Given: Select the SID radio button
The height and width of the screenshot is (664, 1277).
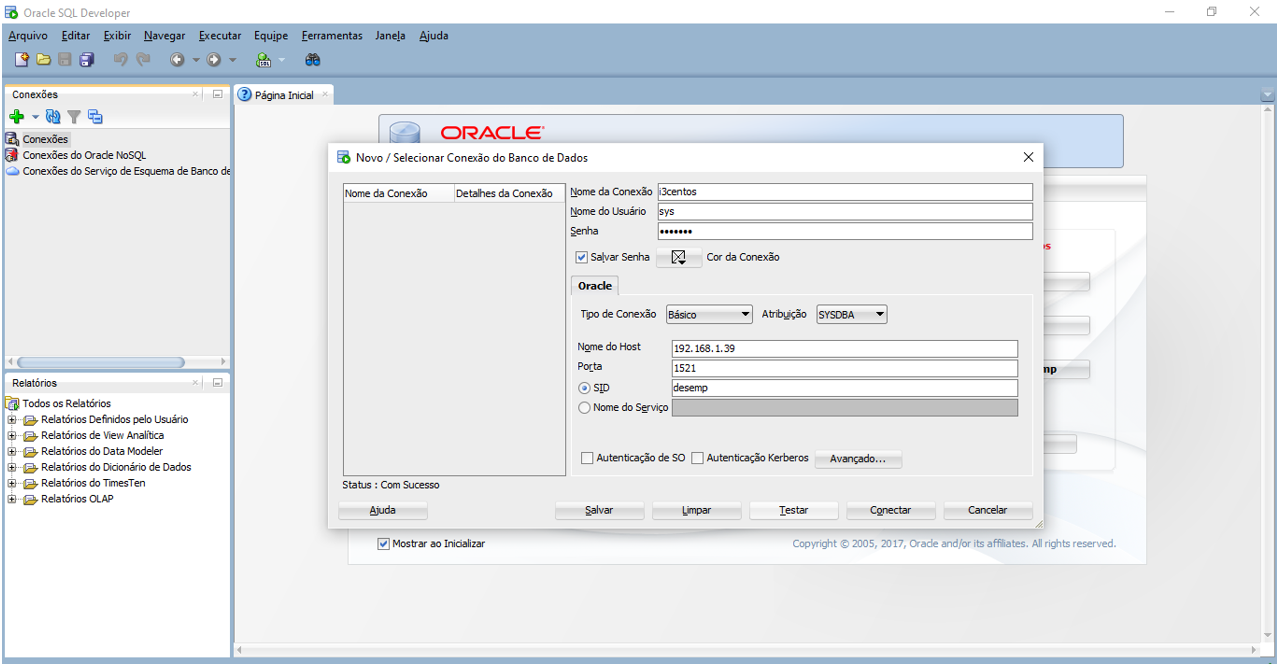Looking at the screenshot, I should tap(585, 388).
